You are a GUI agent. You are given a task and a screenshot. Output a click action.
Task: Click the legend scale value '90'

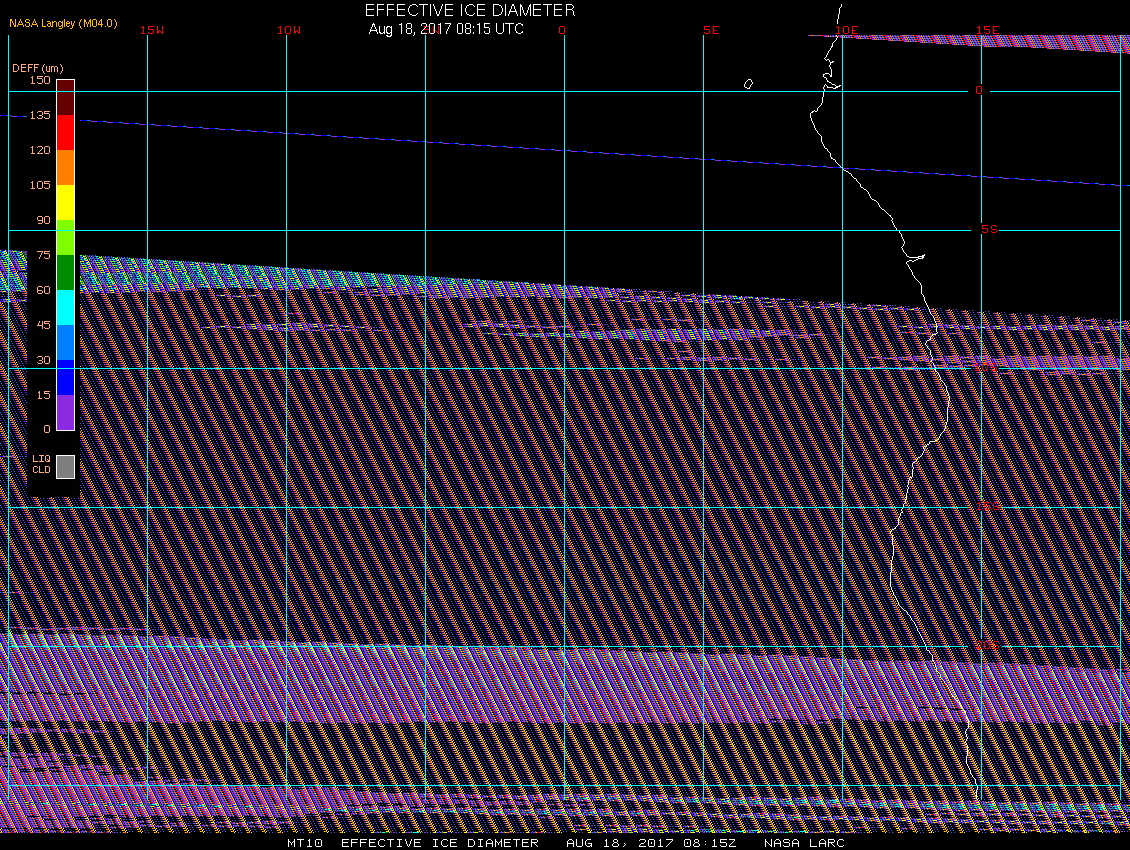(x=44, y=220)
